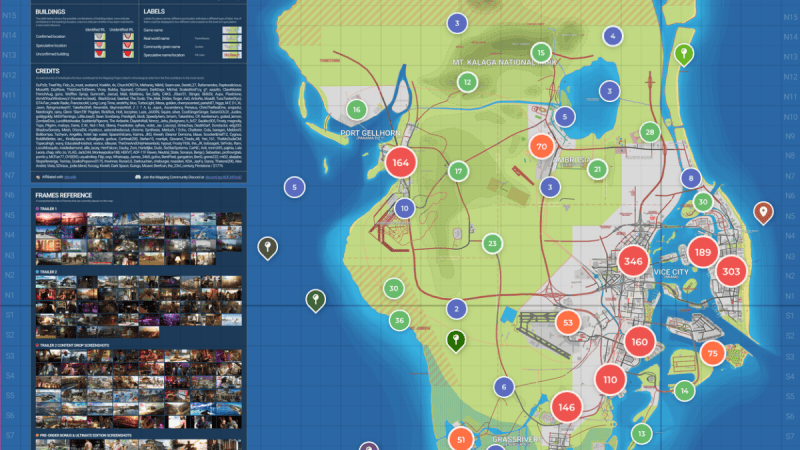
Task: Click the dark gray location pin
Action: [x=267, y=248]
